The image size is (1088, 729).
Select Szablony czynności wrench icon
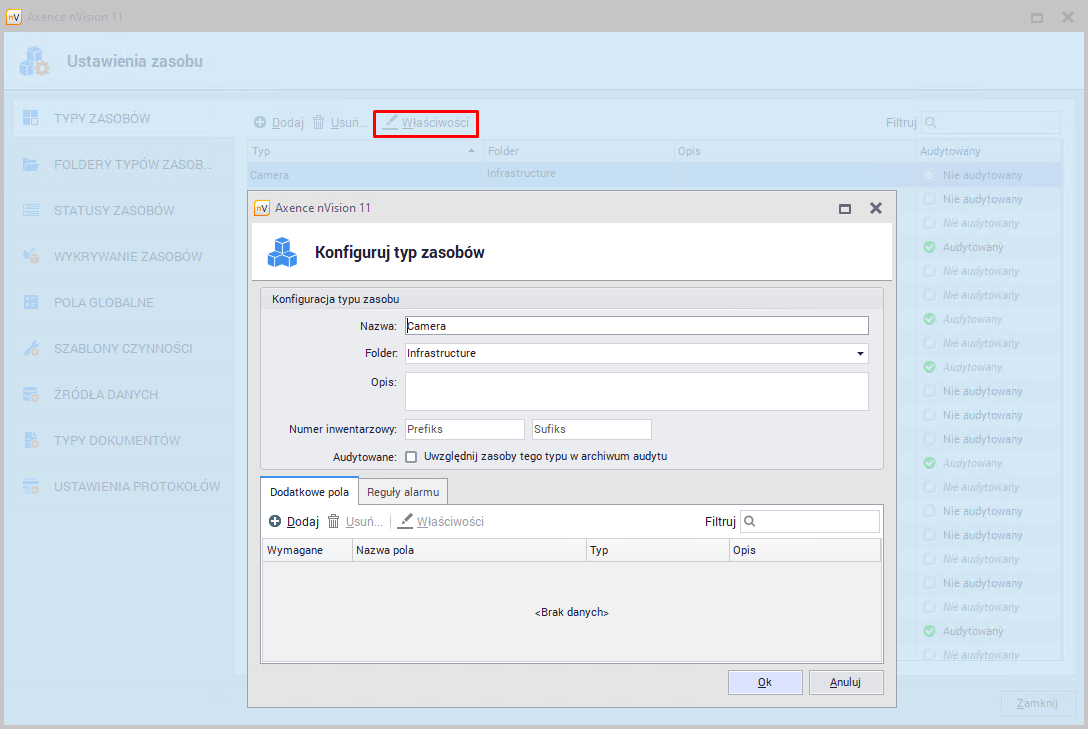click(31, 349)
